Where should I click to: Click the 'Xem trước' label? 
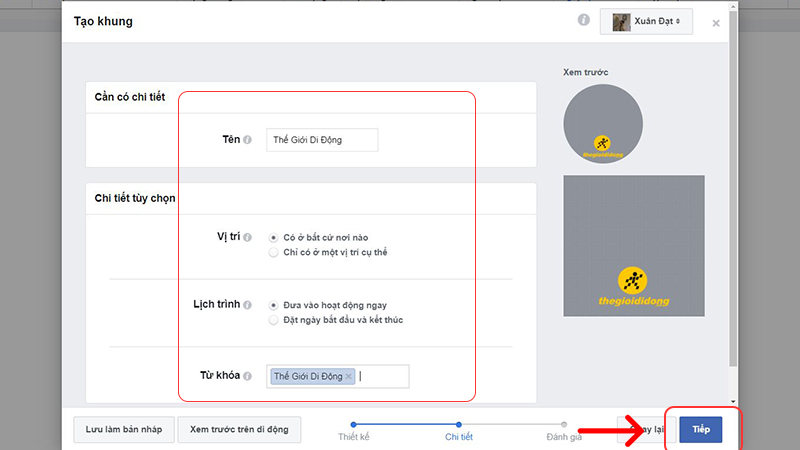pyautogui.click(x=585, y=72)
